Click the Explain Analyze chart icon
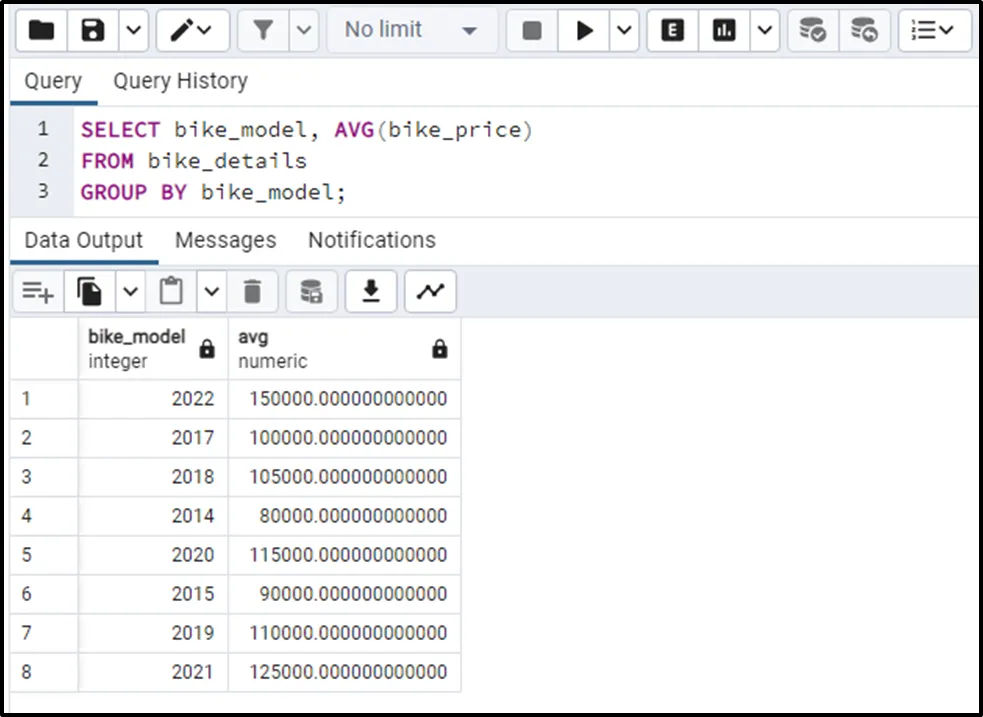This screenshot has width=983, height=717. [x=724, y=31]
